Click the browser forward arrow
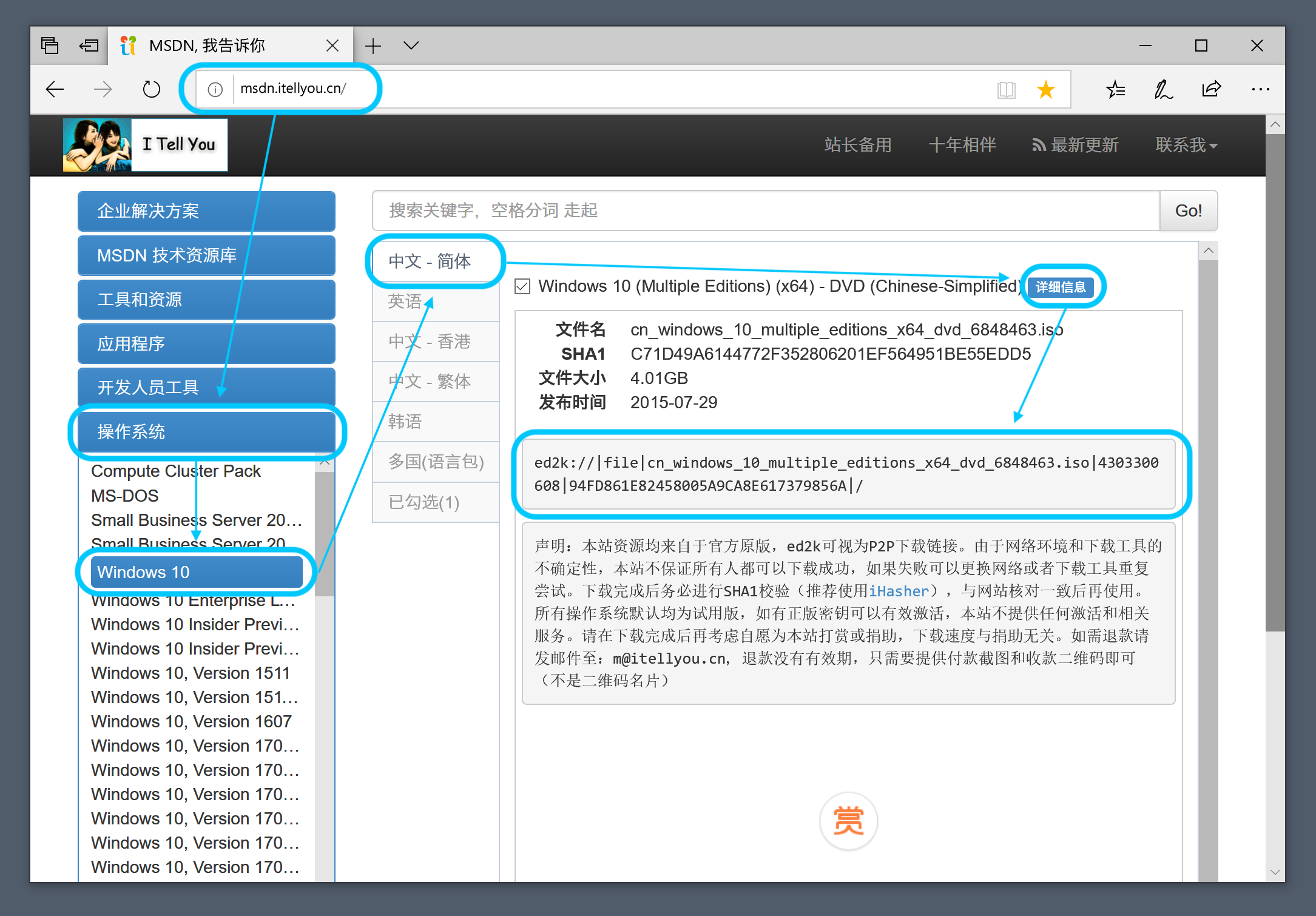Screen dimensions: 1316x916 coord(103,89)
